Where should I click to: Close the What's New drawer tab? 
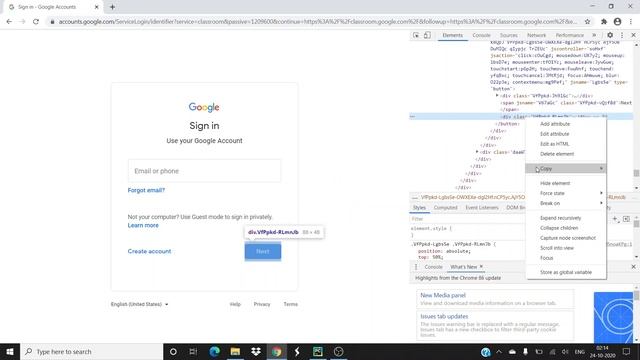point(481,267)
